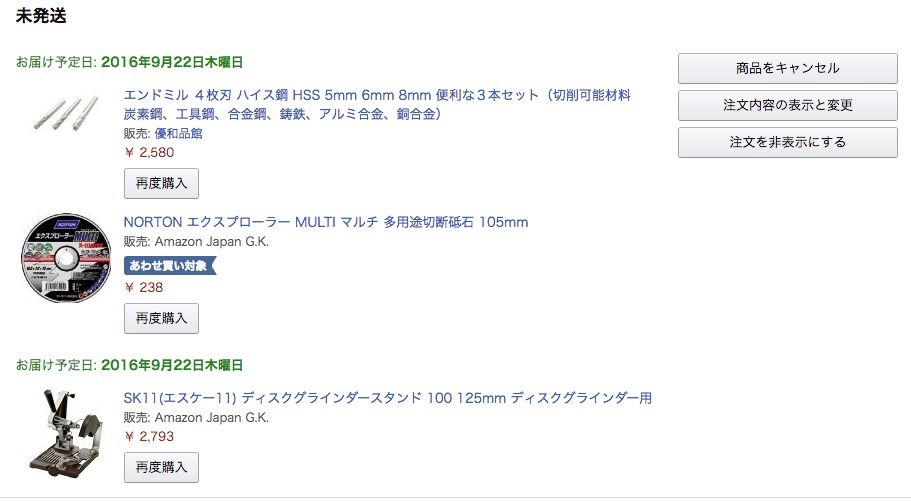Open the NORTON エクスプローラー MULTI product link
The width and height of the screenshot is (911, 502).
point(326,222)
